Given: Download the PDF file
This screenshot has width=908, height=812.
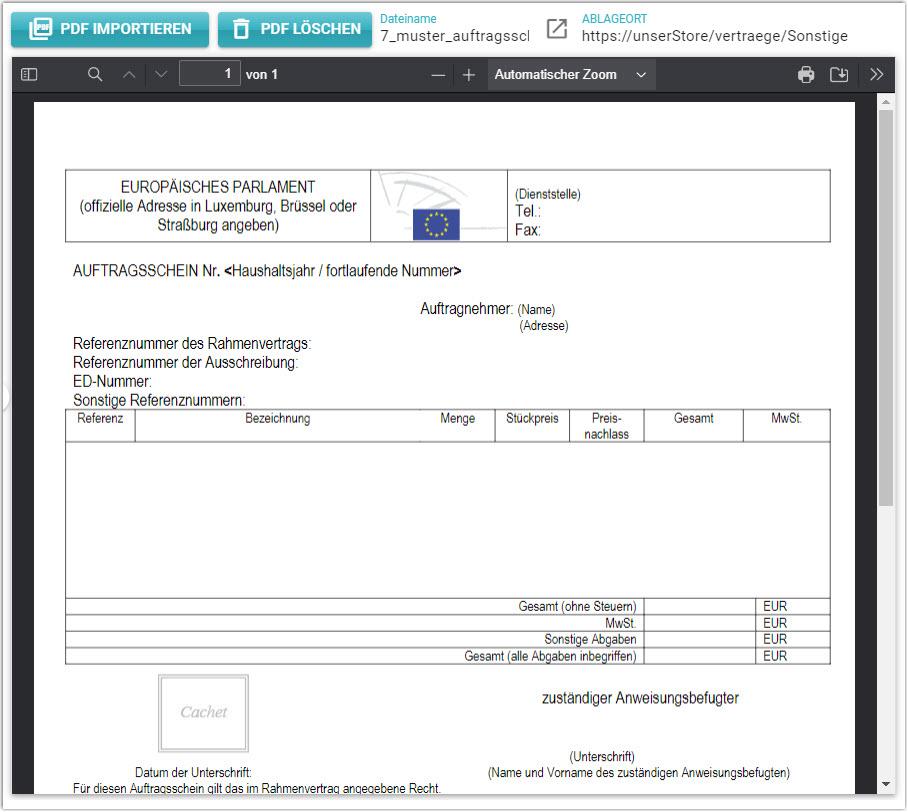Looking at the screenshot, I should [839, 75].
